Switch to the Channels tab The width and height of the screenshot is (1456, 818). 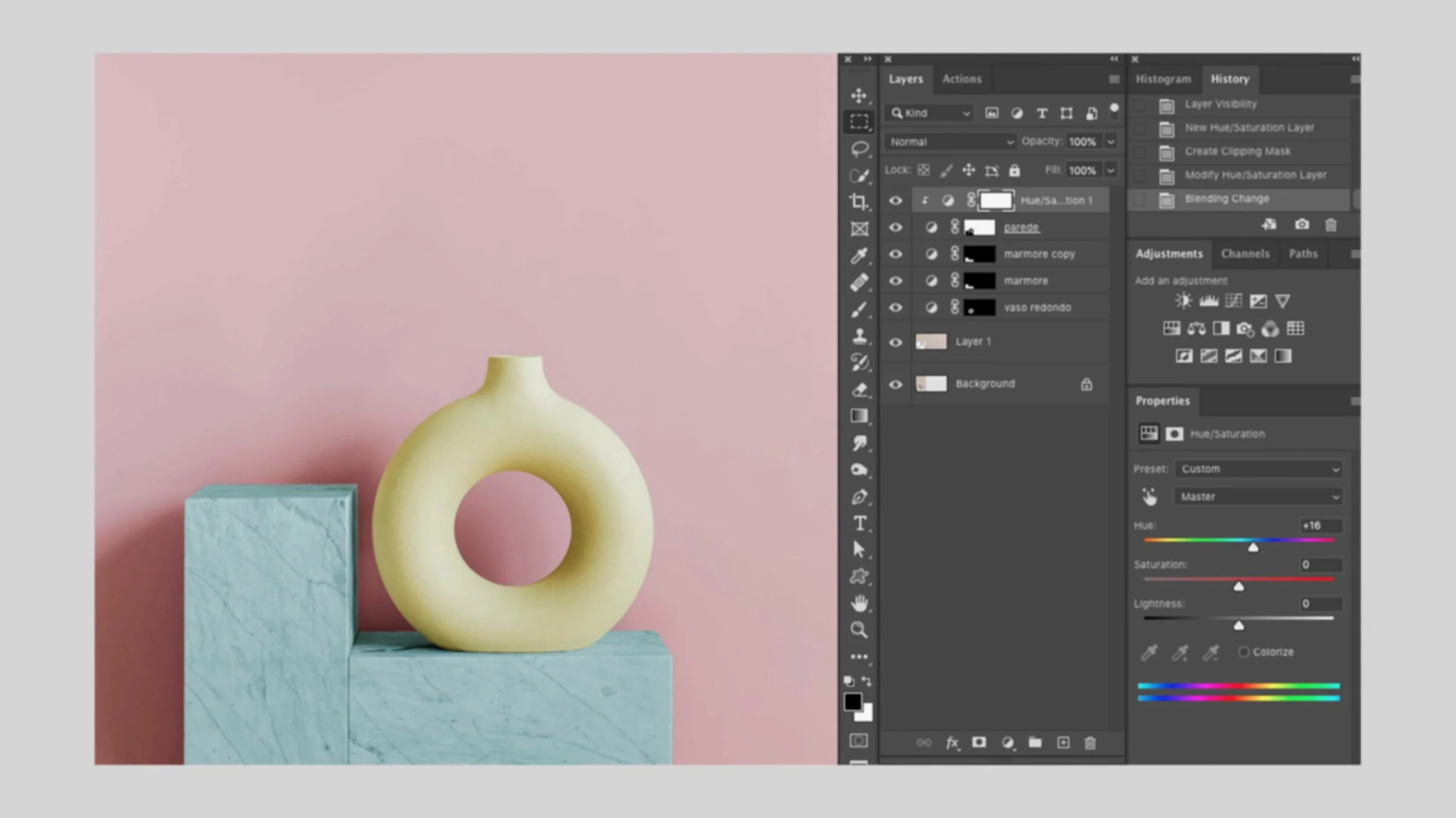[x=1245, y=254]
